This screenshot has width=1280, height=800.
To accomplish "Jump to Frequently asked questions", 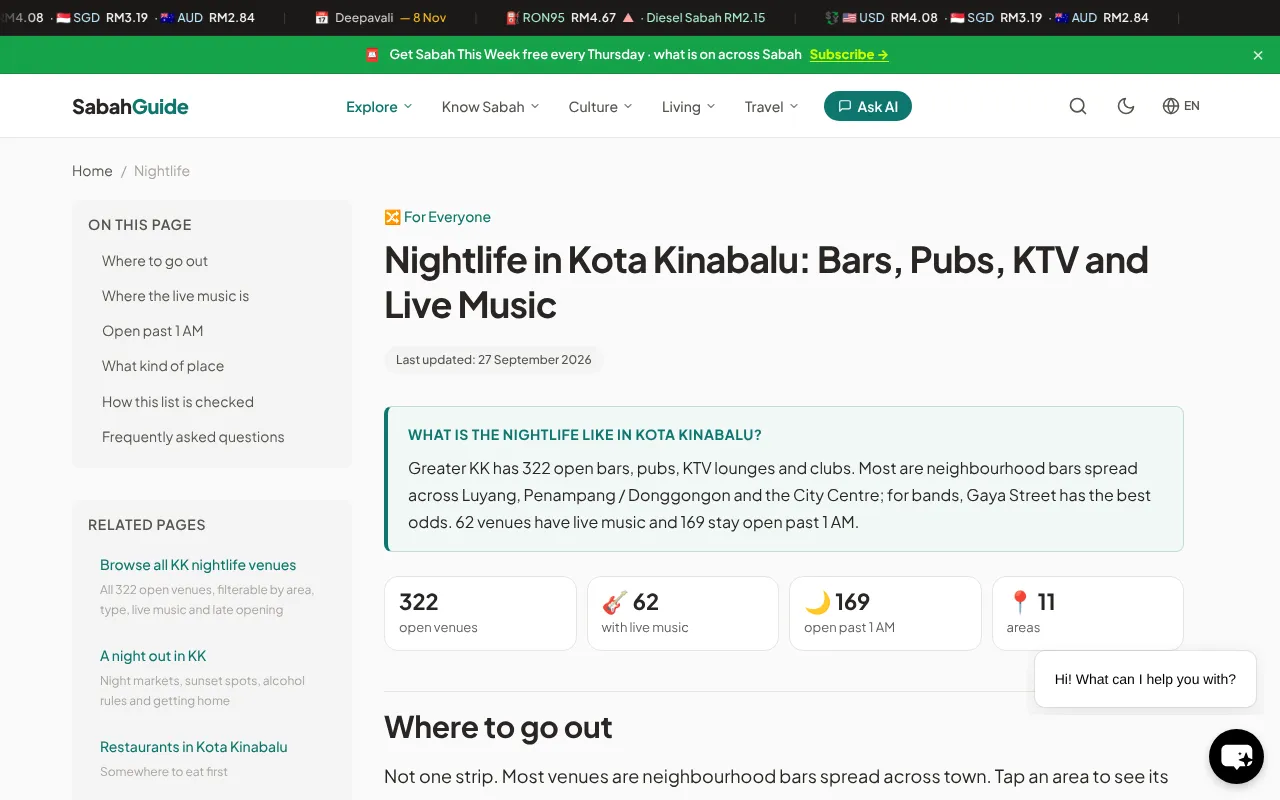I will click(193, 437).
